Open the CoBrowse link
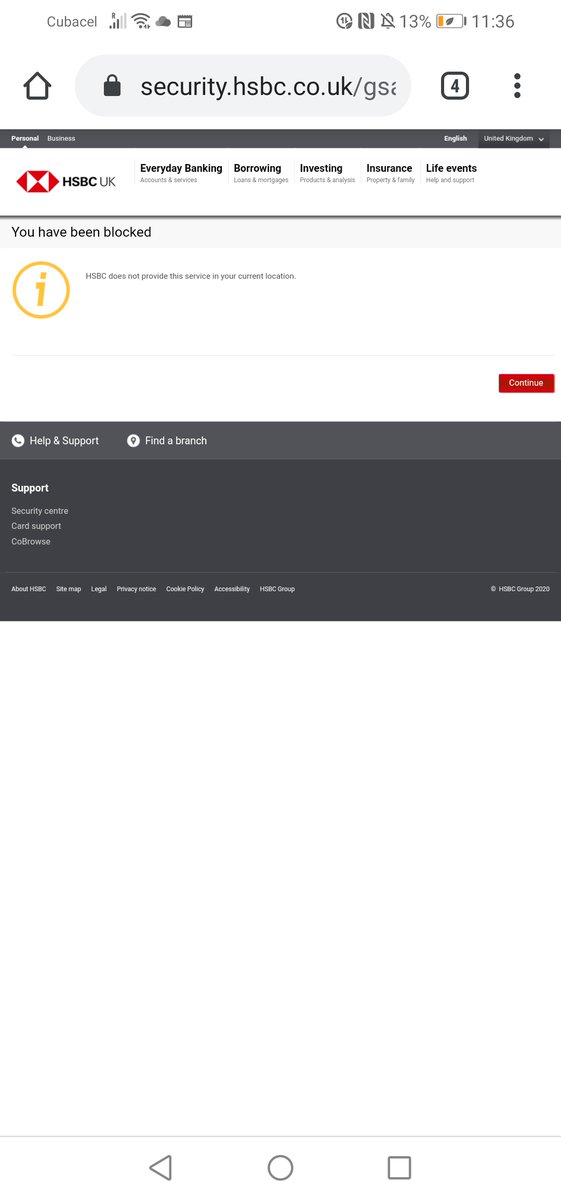The image size is (561, 1200). [x=31, y=542]
